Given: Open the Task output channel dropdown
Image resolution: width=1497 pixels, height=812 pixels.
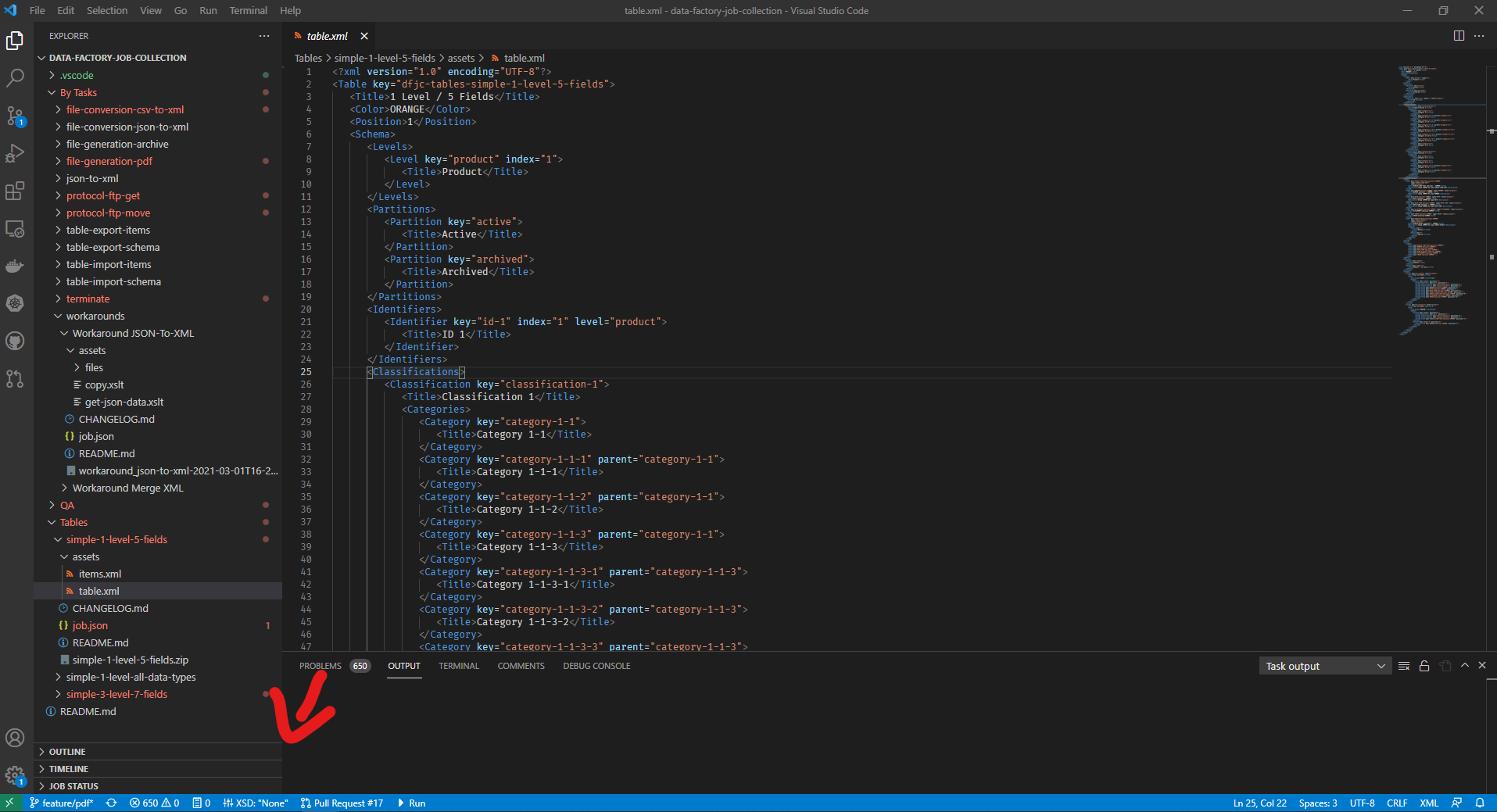Looking at the screenshot, I should pos(1324,666).
